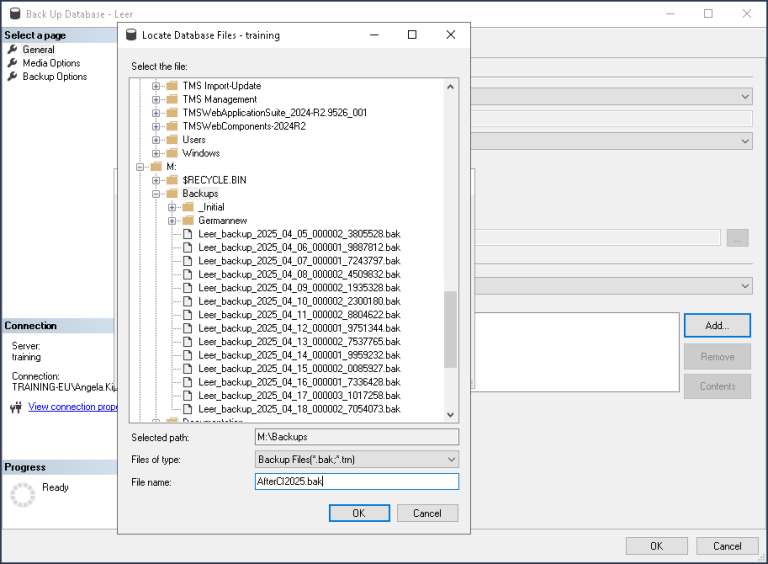Select Leer_backup_2025_04_18_000002_7054073.bak file
Image resolution: width=768 pixels, height=564 pixels.
(x=299, y=409)
